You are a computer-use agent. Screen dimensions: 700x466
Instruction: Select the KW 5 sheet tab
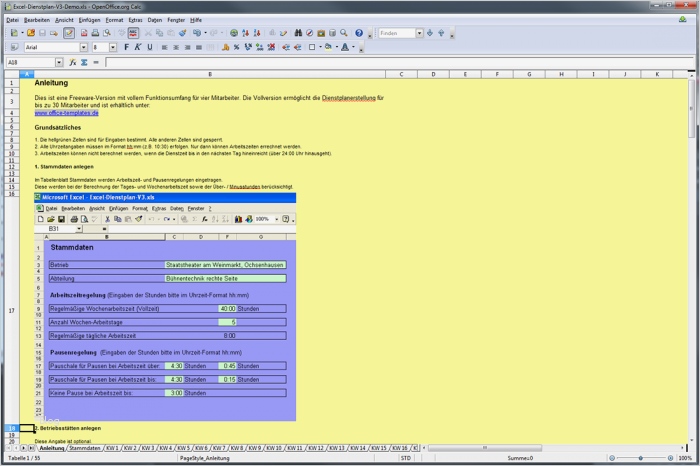183,448
